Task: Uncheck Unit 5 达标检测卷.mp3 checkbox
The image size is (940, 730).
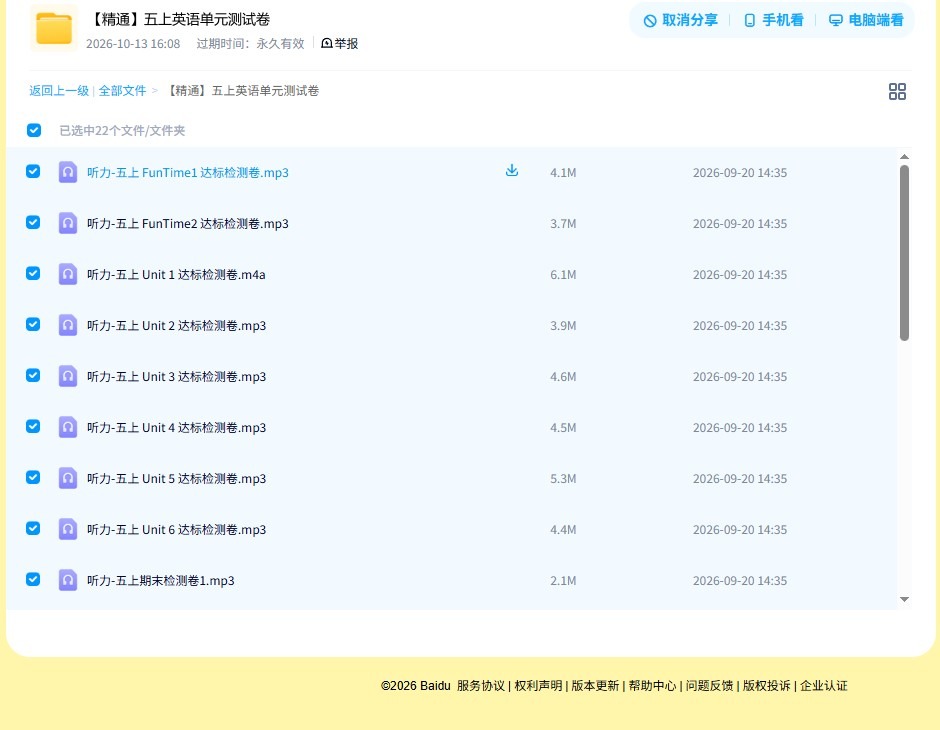Action: (x=33, y=477)
